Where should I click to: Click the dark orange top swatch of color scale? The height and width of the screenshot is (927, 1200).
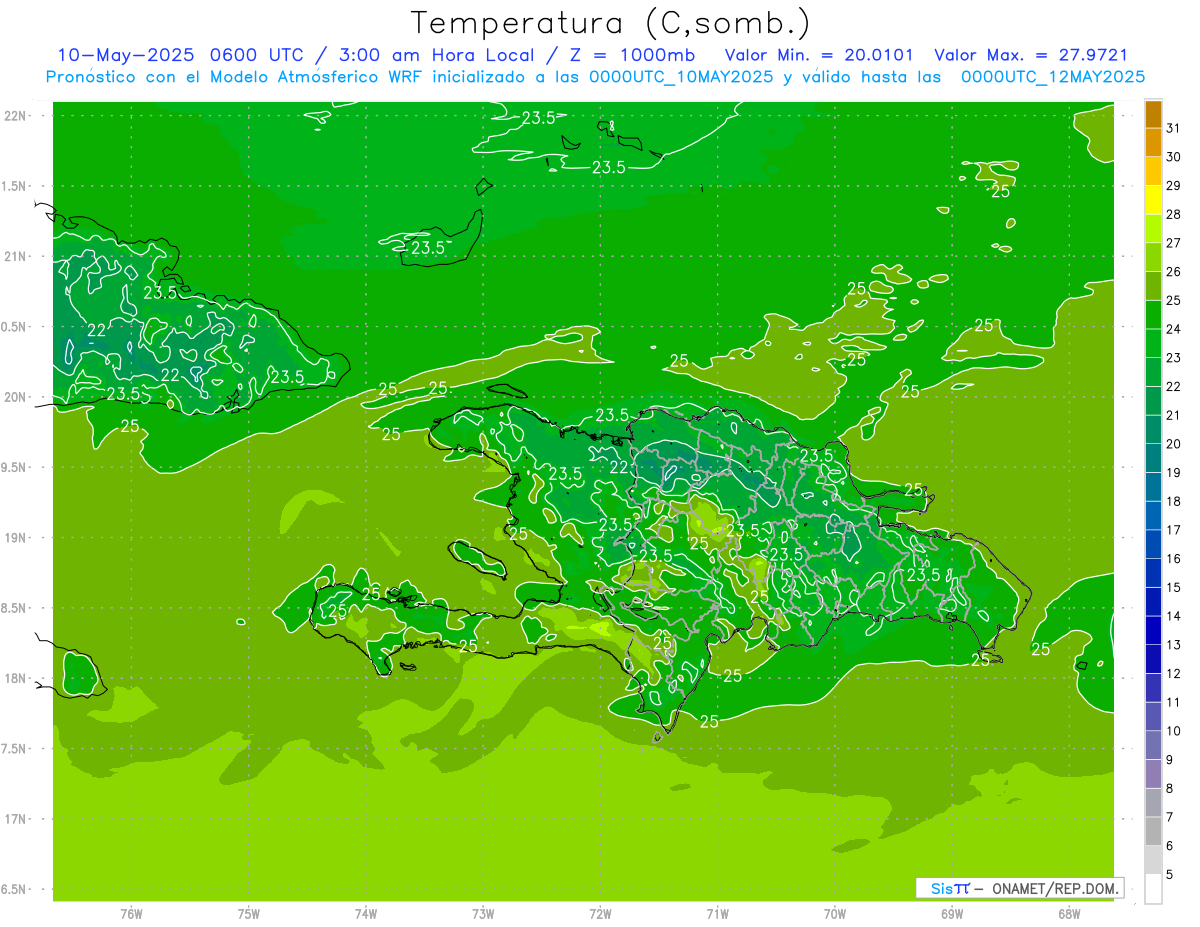(1153, 114)
